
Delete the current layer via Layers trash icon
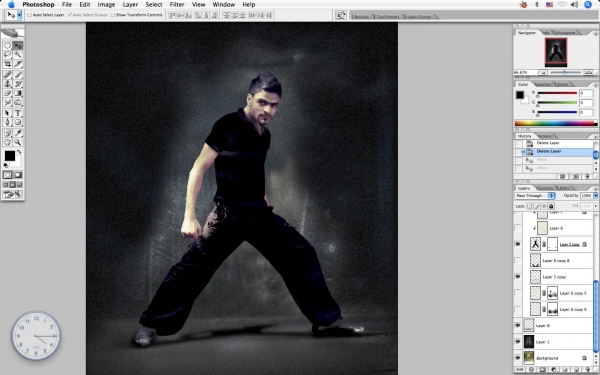(587, 370)
